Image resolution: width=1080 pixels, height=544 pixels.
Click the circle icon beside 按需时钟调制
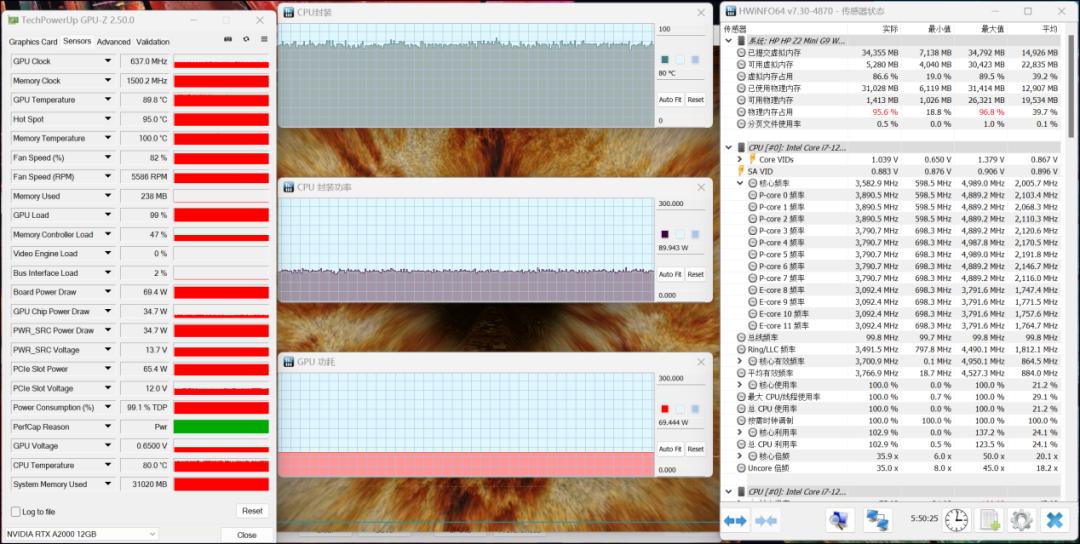(741, 421)
